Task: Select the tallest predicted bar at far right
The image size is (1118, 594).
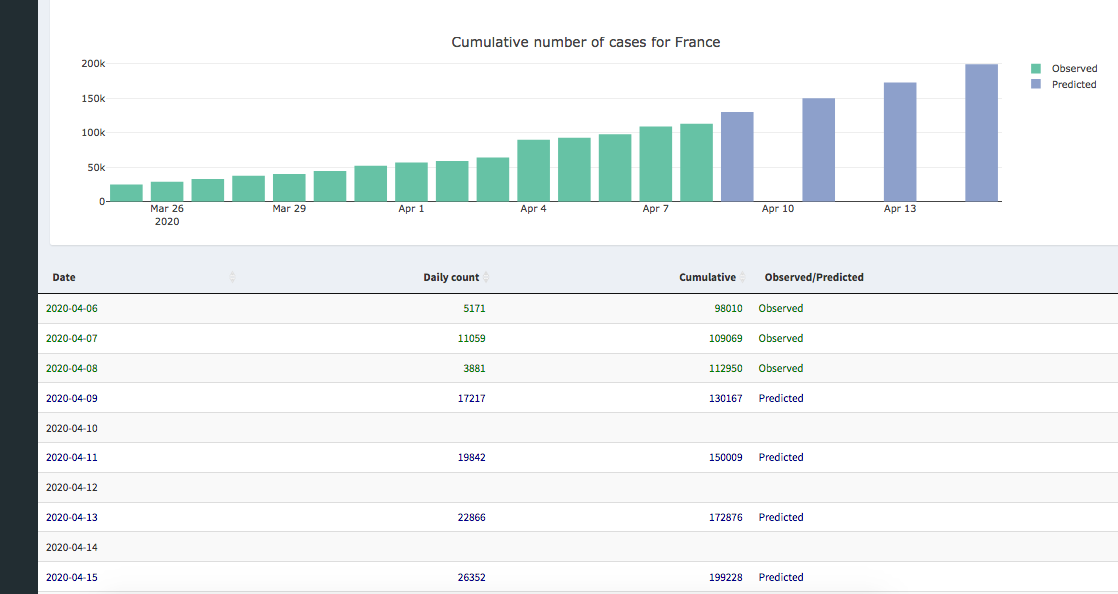Action: tap(981, 133)
